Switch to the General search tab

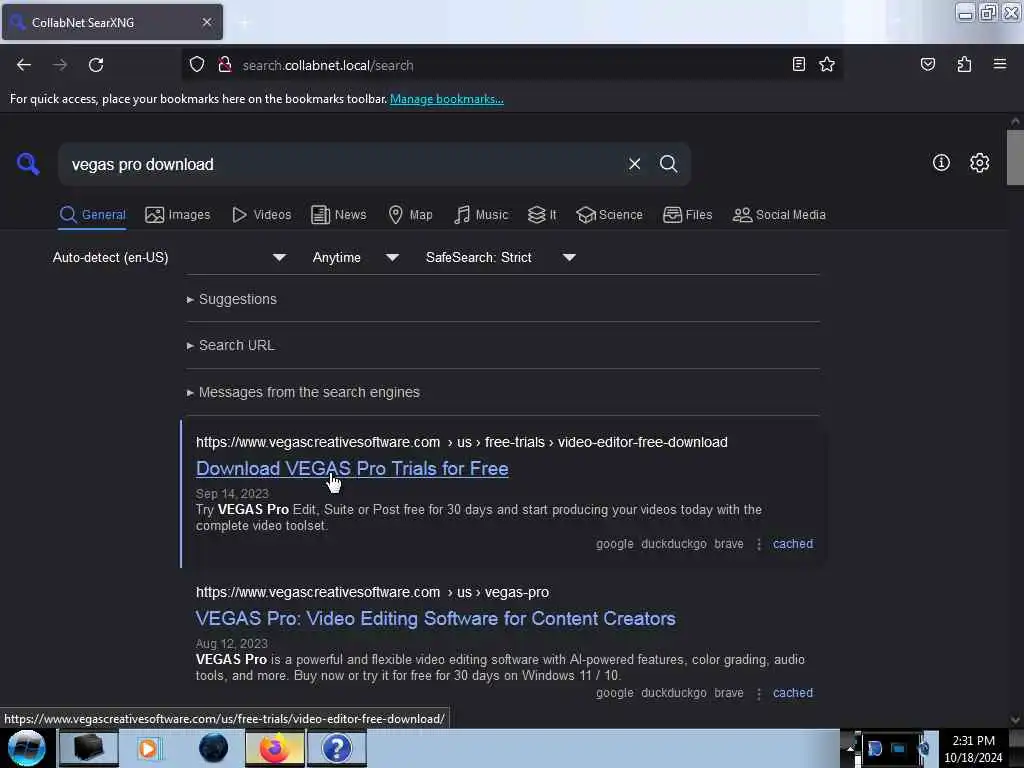point(92,215)
